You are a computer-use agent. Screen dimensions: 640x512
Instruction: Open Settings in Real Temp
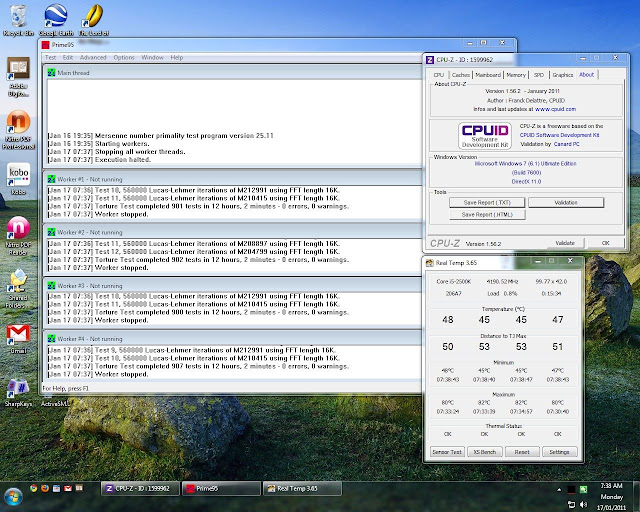[559, 452]
